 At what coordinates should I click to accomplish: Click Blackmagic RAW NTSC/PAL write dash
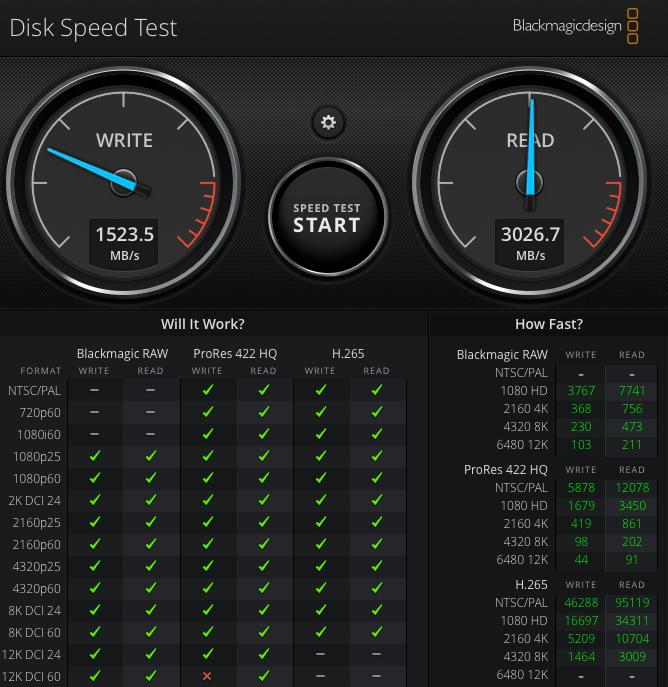pos(94,390)
